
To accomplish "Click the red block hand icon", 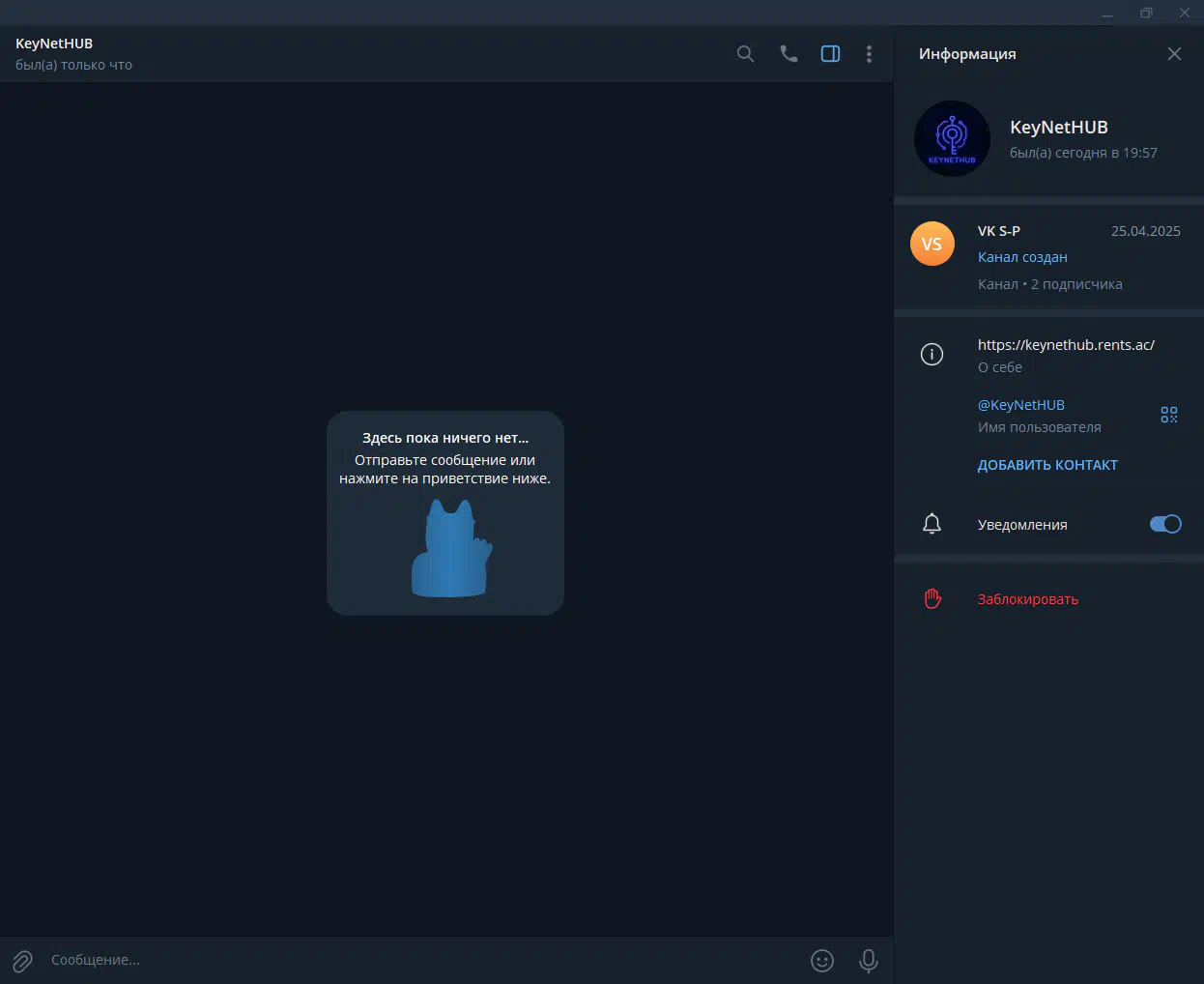I will point(932,599).
